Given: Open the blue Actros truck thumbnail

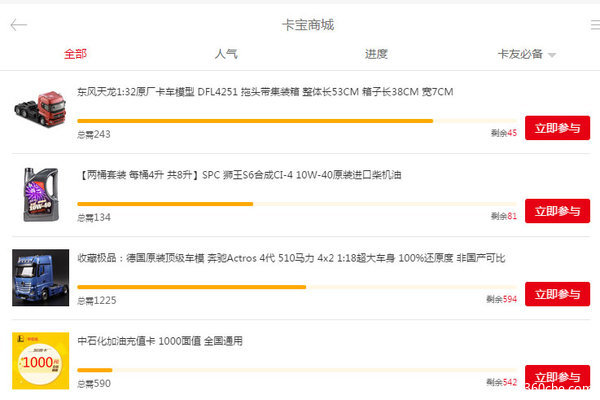Looking at the screenshot, I should (x=41, y=276).
